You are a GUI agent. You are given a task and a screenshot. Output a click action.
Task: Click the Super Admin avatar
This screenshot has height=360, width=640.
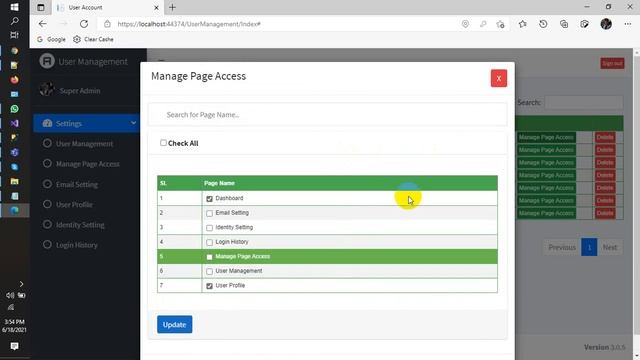[x=47, y=89]
